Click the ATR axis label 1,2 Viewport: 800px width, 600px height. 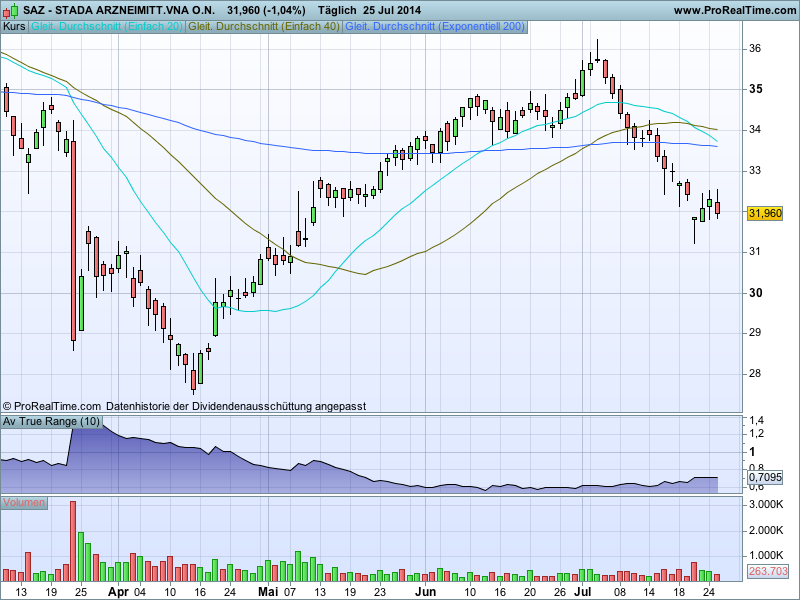pyautogui.click(x=757, y=434)
